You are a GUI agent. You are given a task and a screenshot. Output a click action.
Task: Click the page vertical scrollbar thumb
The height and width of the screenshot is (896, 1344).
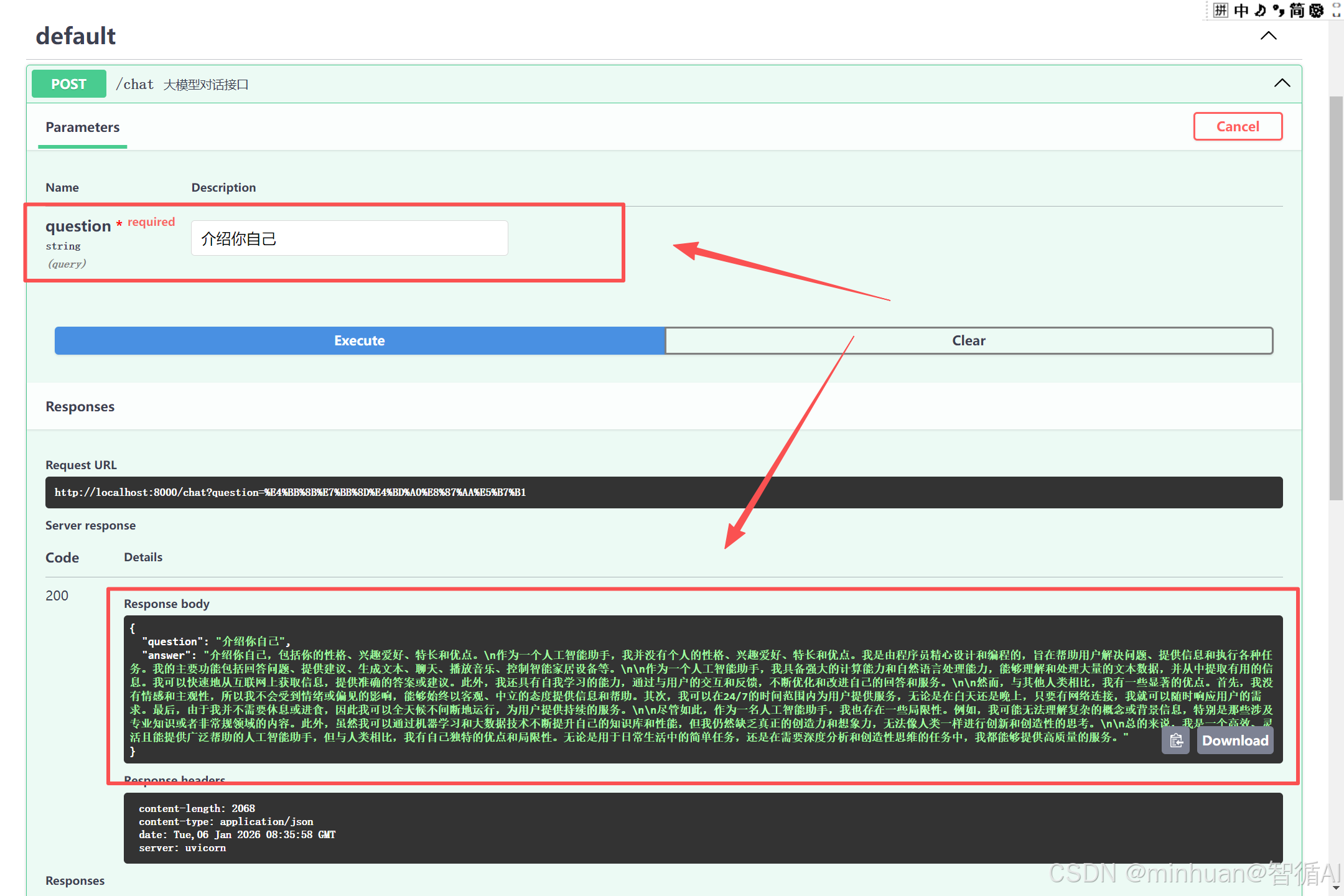1335,299
